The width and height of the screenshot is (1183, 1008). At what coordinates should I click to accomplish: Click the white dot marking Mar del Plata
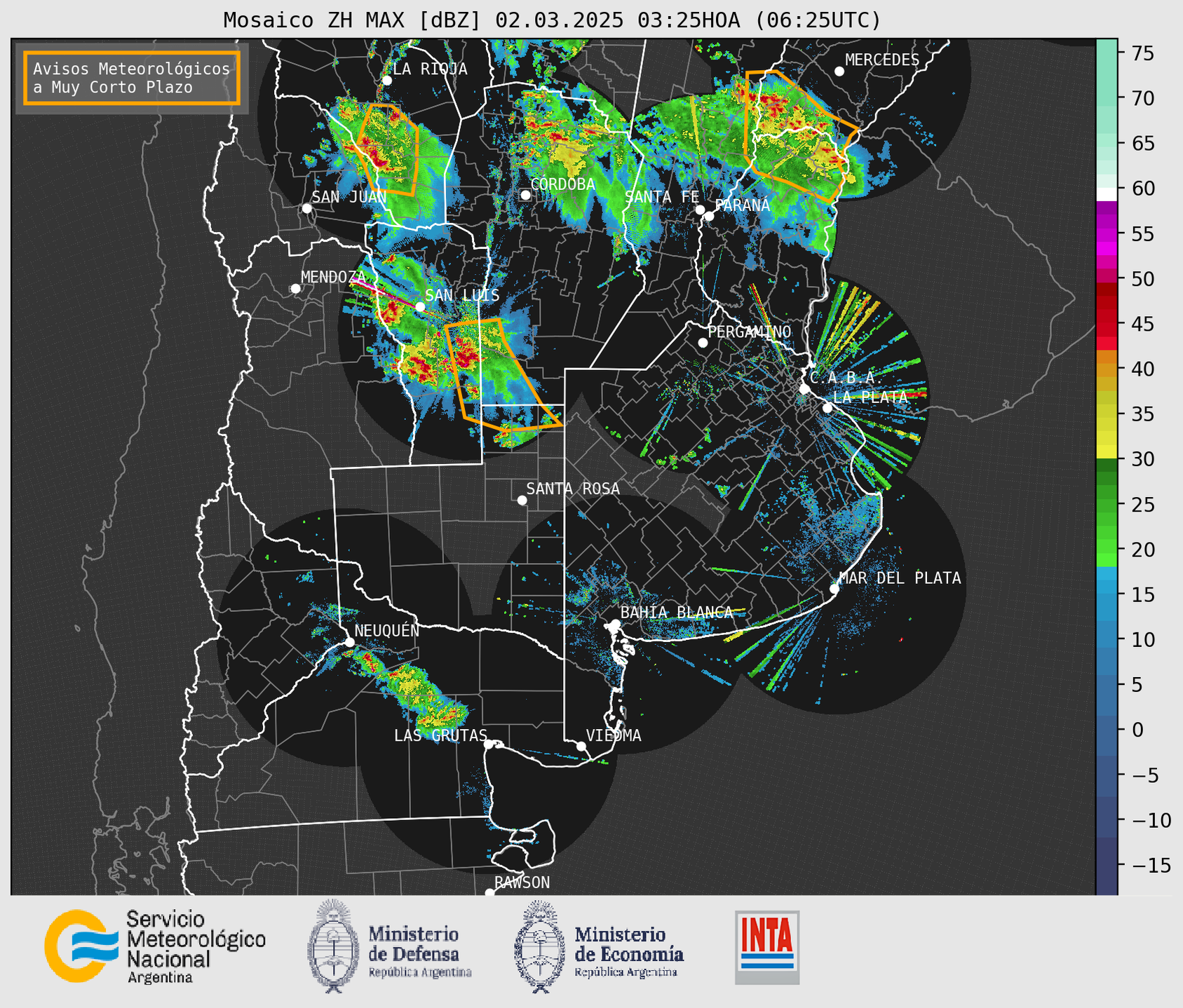coord(834,589)
